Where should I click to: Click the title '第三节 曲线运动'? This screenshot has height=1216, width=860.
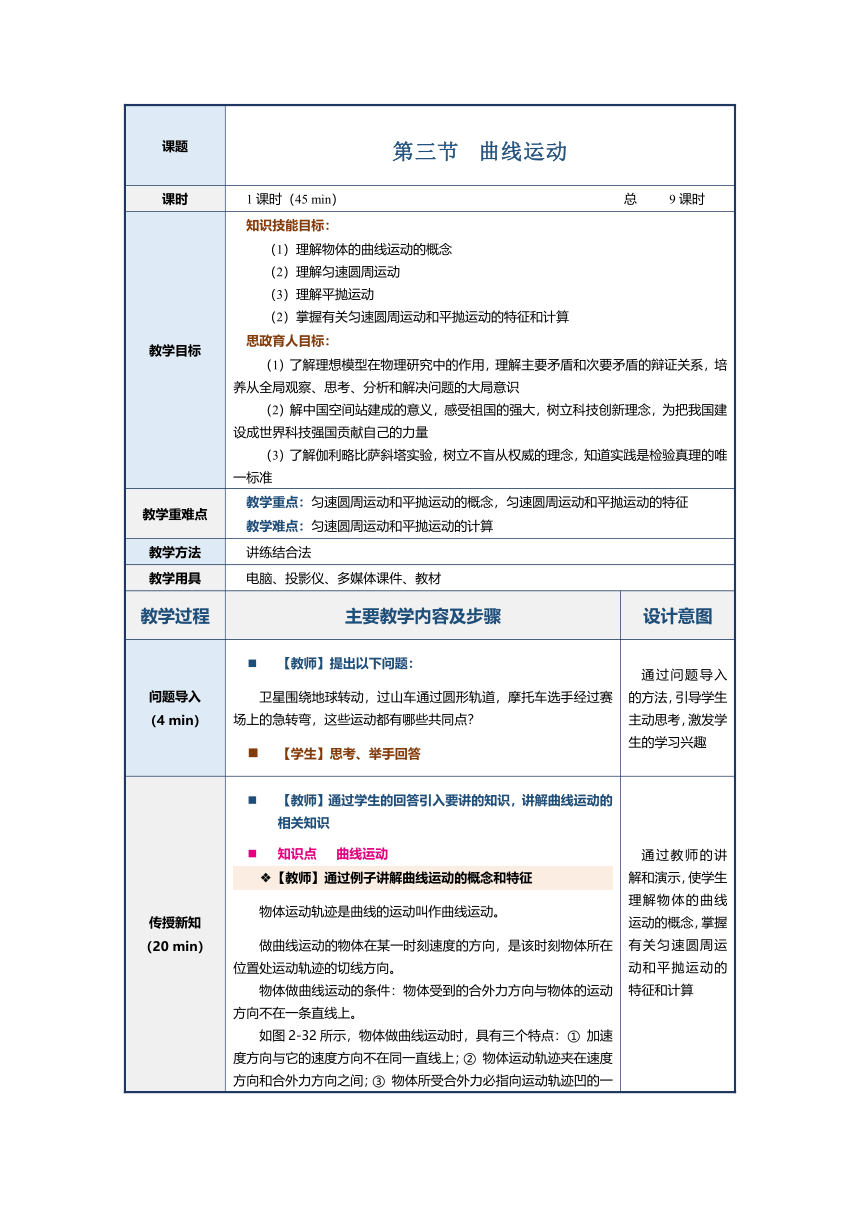point(480,151)
